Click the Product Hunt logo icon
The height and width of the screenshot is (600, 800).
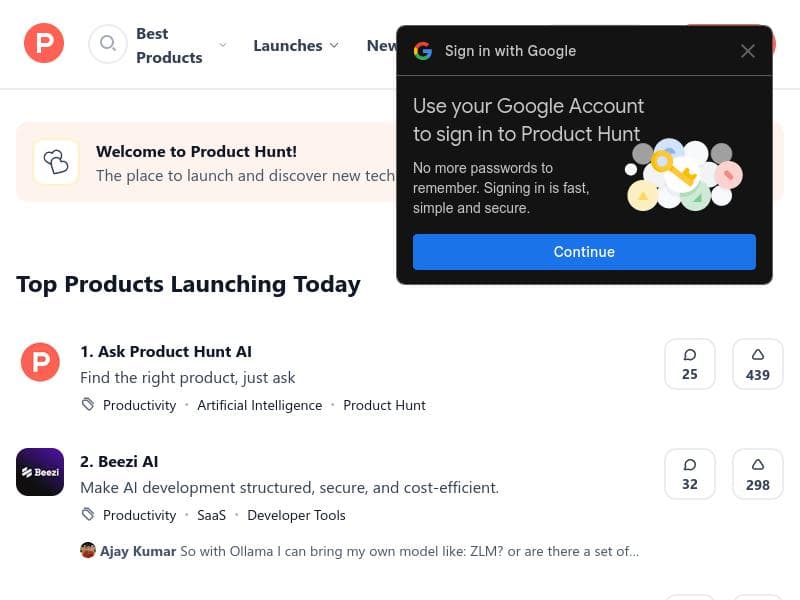[44, 44]
